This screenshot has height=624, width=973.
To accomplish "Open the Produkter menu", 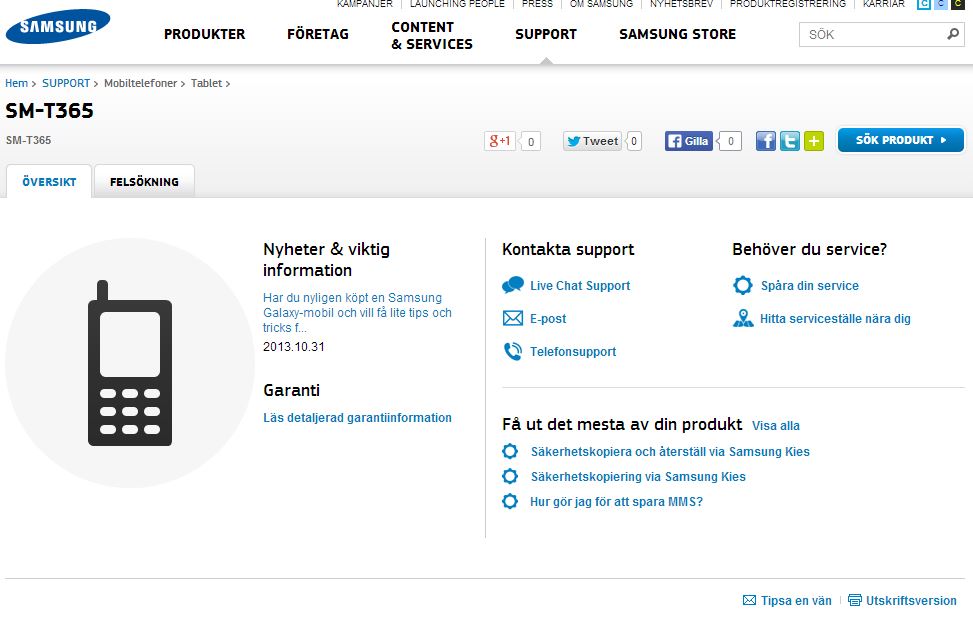I will pyautogui.click(x=204, y=34).
